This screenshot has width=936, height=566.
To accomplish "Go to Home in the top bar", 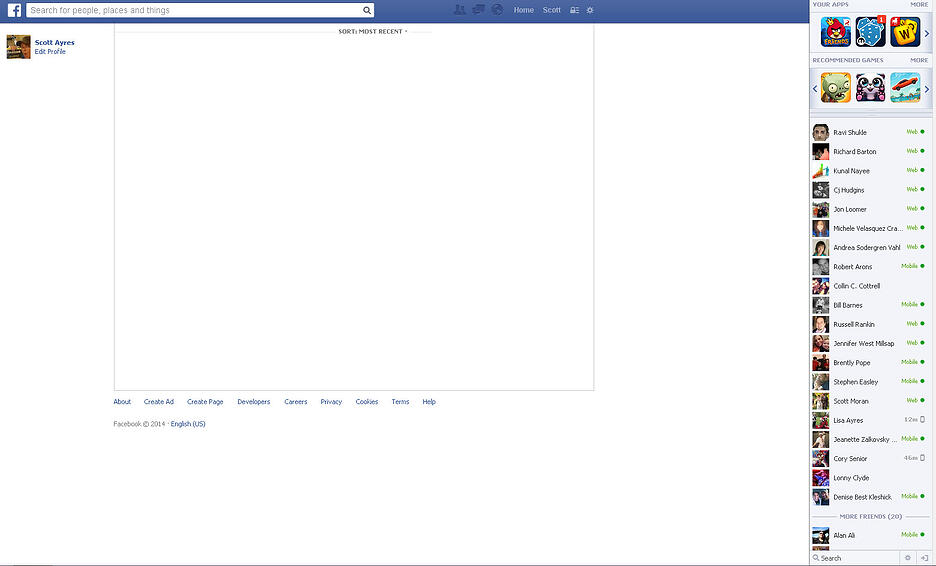I will click(524, 10).
